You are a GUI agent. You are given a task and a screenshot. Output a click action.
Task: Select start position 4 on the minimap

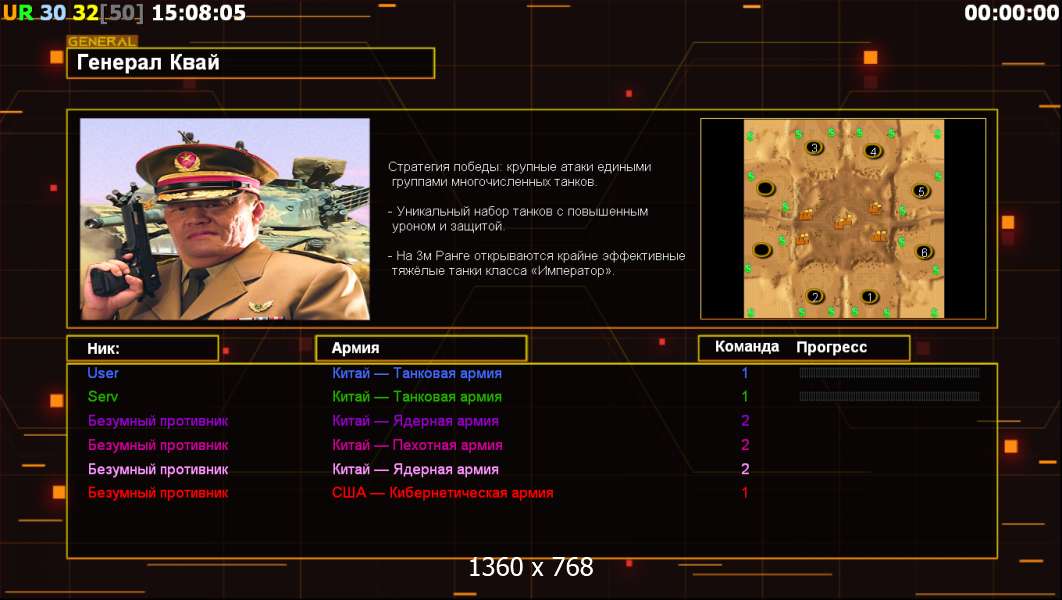874,151
